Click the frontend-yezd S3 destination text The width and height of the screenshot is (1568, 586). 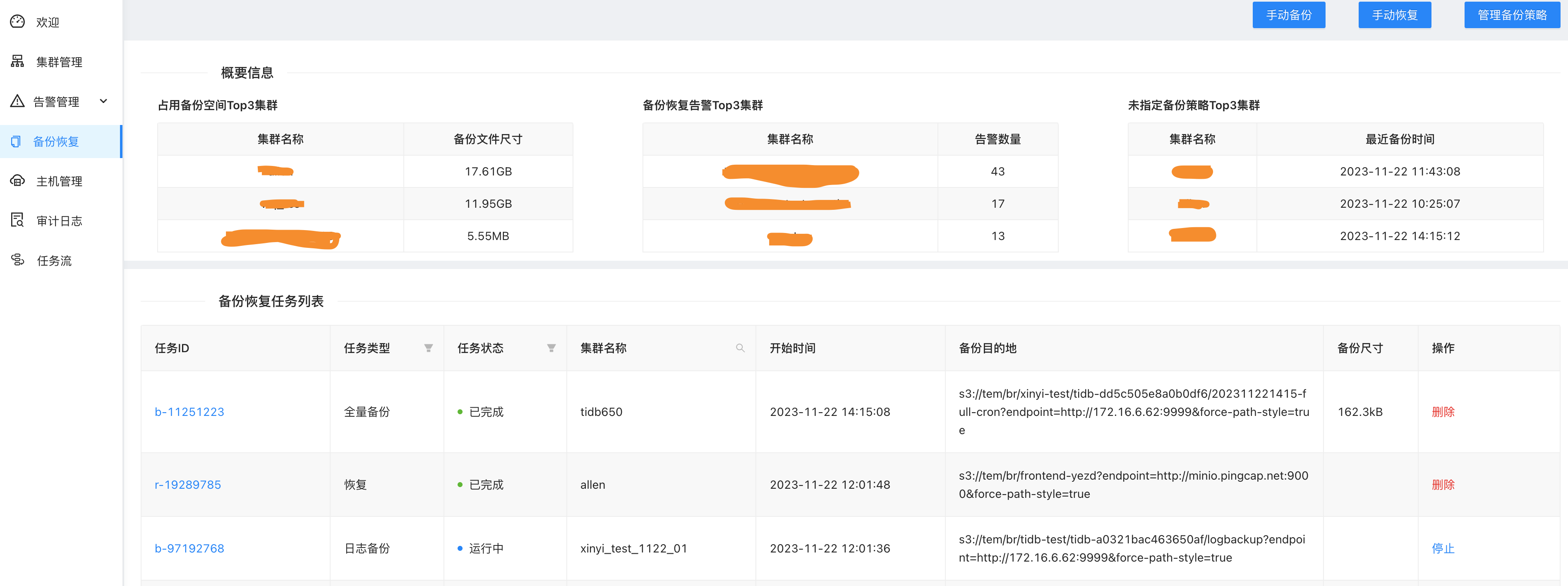point(1134,485)
